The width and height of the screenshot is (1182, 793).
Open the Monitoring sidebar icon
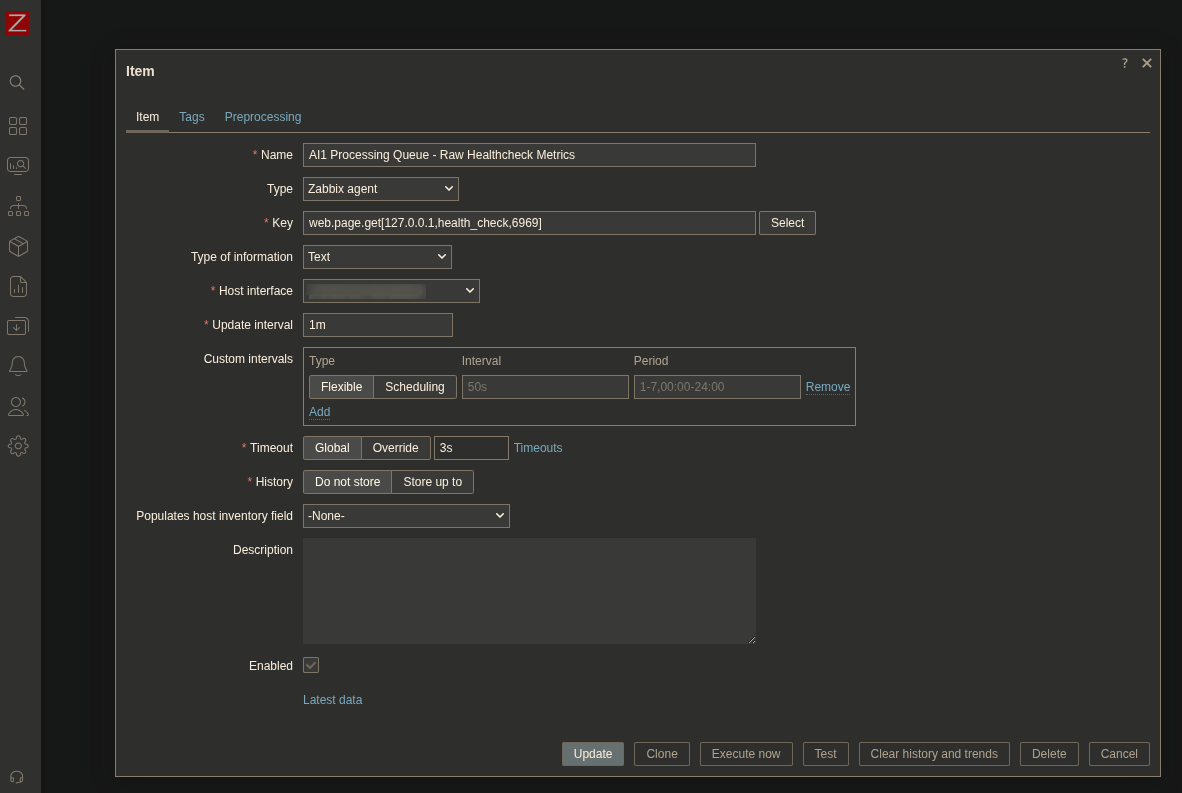coord(17,166)
